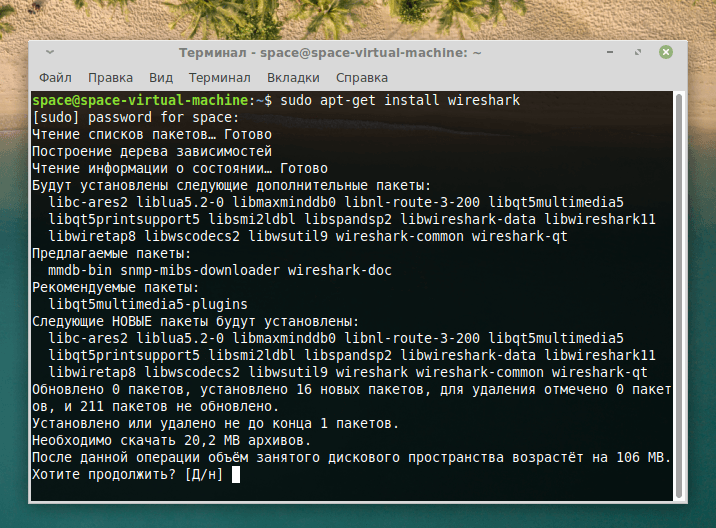Click the terminal vertical scrollbar

[x=679, y=295]
